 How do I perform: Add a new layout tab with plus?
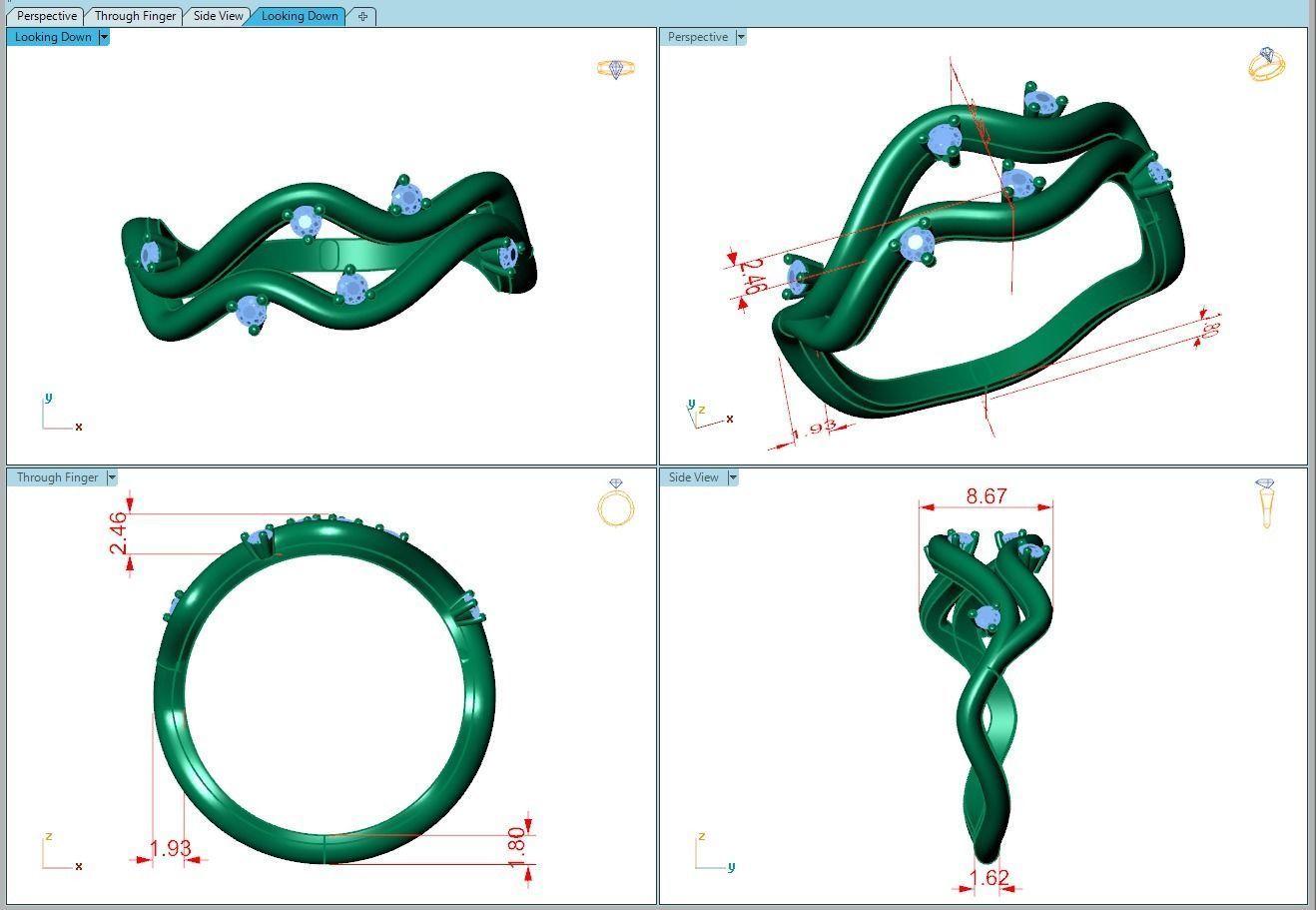coord(362,16)
